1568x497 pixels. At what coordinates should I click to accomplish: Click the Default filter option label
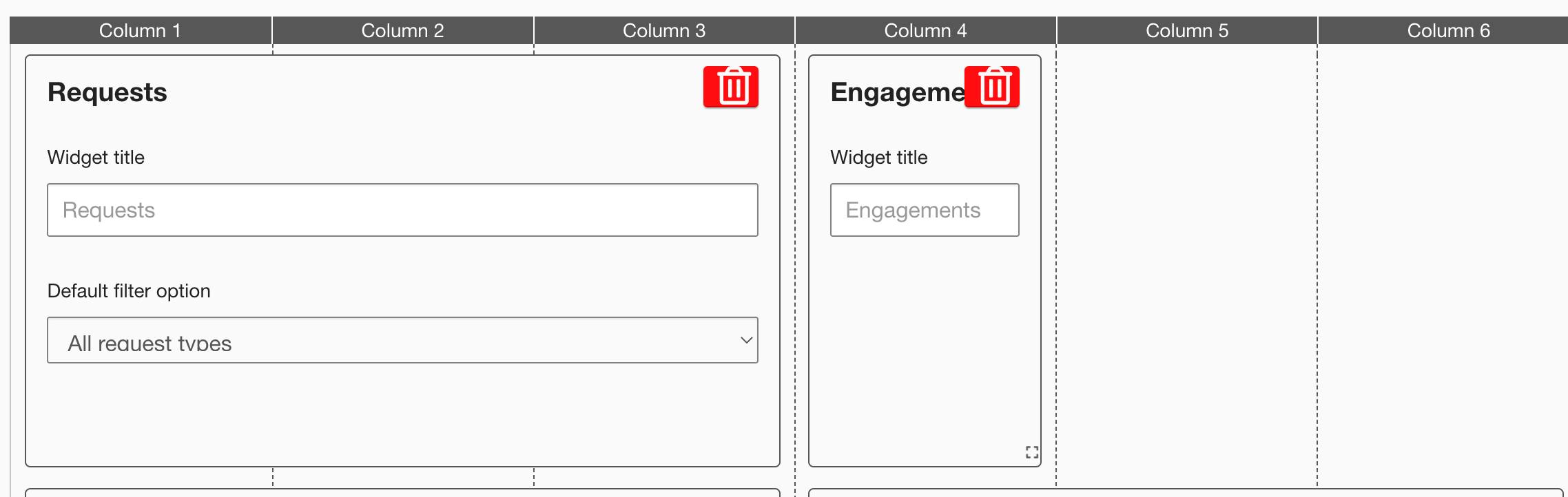(x=129, y=291)
